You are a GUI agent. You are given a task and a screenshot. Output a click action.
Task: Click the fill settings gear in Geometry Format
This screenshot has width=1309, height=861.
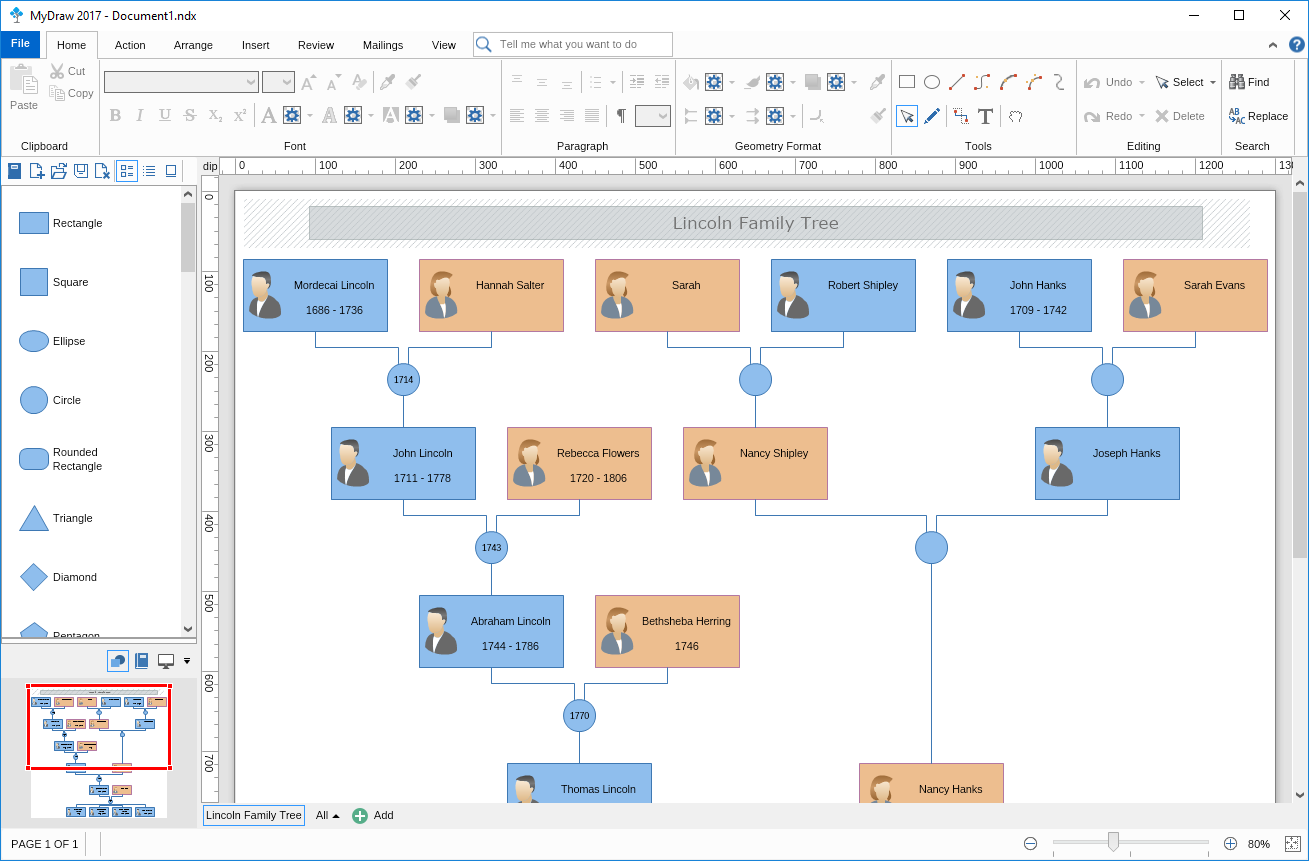coord(714,82)
